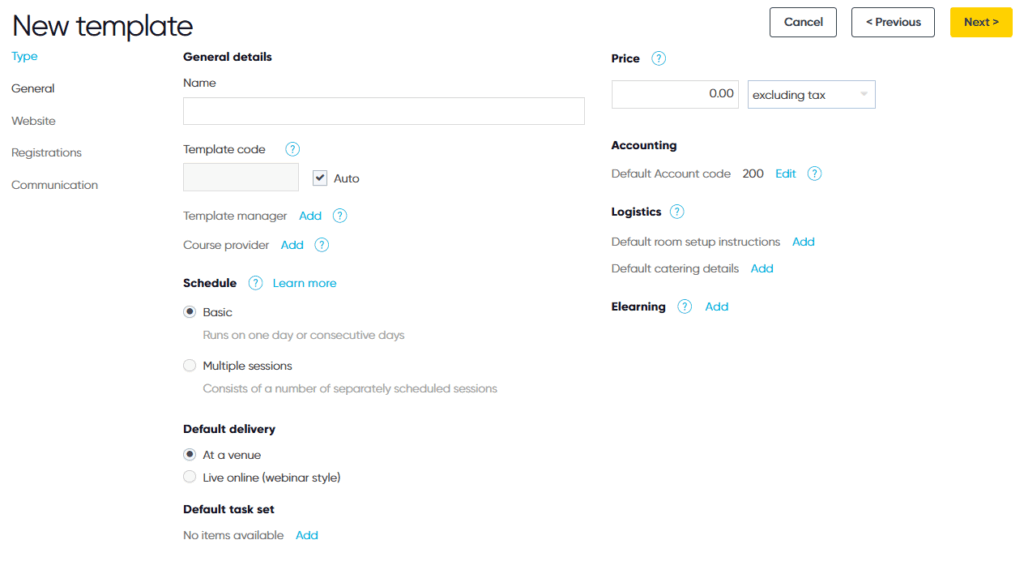This screenshot has height=570, width=1024.
Task: Open the Logistics help icon
Action: (677, 212)
